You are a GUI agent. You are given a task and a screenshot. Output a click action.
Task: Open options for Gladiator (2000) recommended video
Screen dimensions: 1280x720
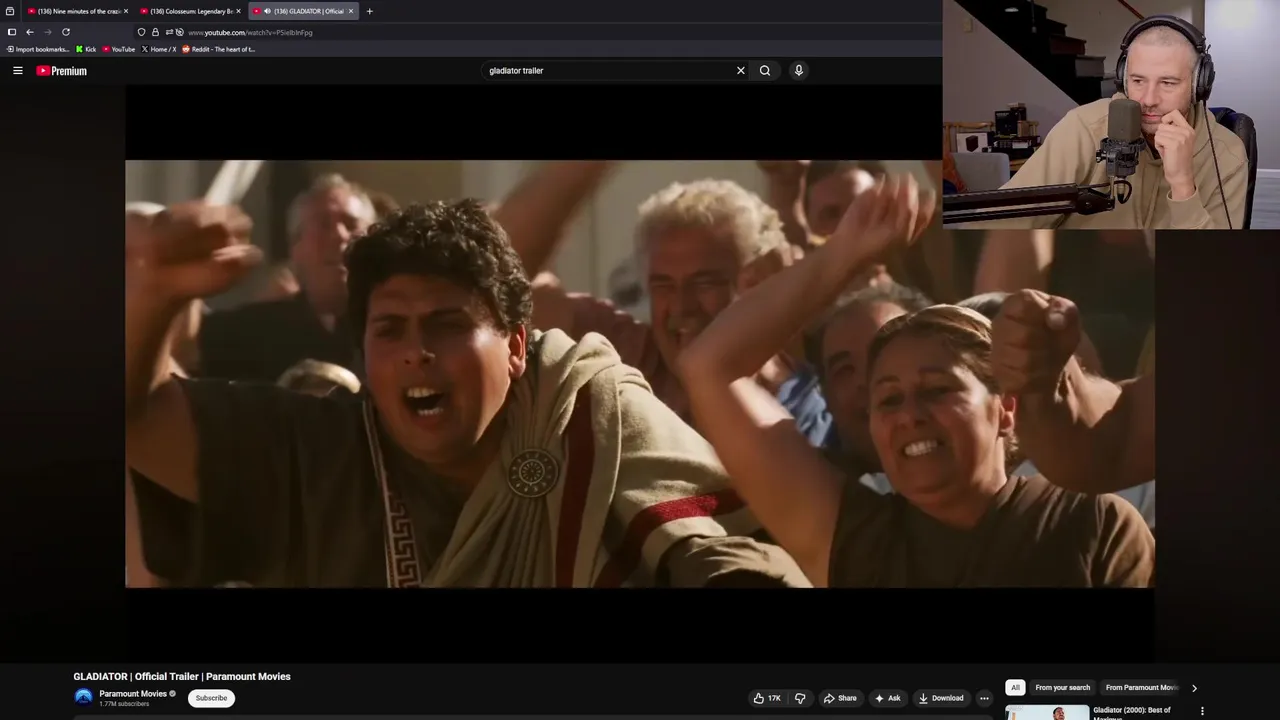coord(1202,711)
